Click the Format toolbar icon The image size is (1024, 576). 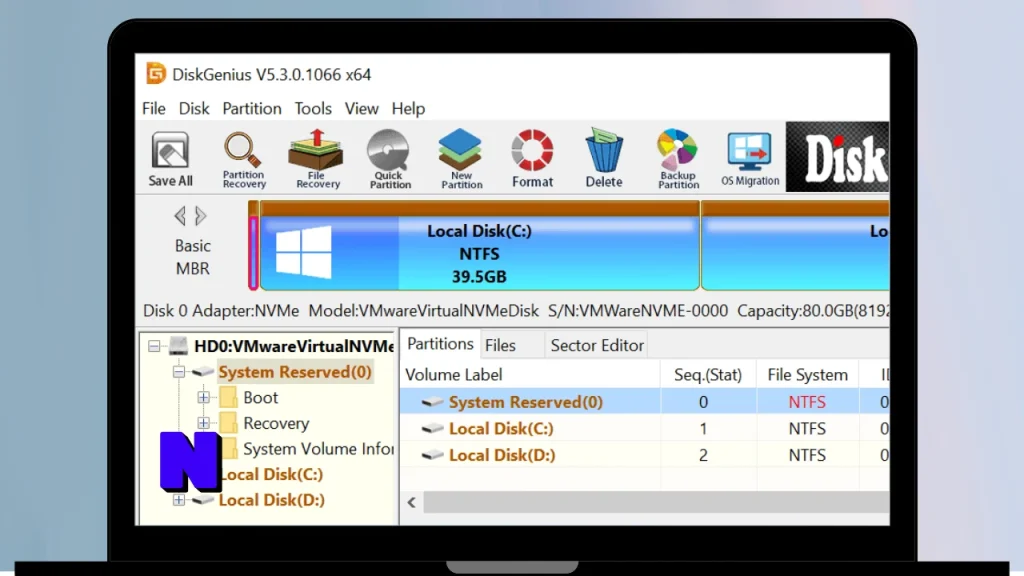pos(532,159)
